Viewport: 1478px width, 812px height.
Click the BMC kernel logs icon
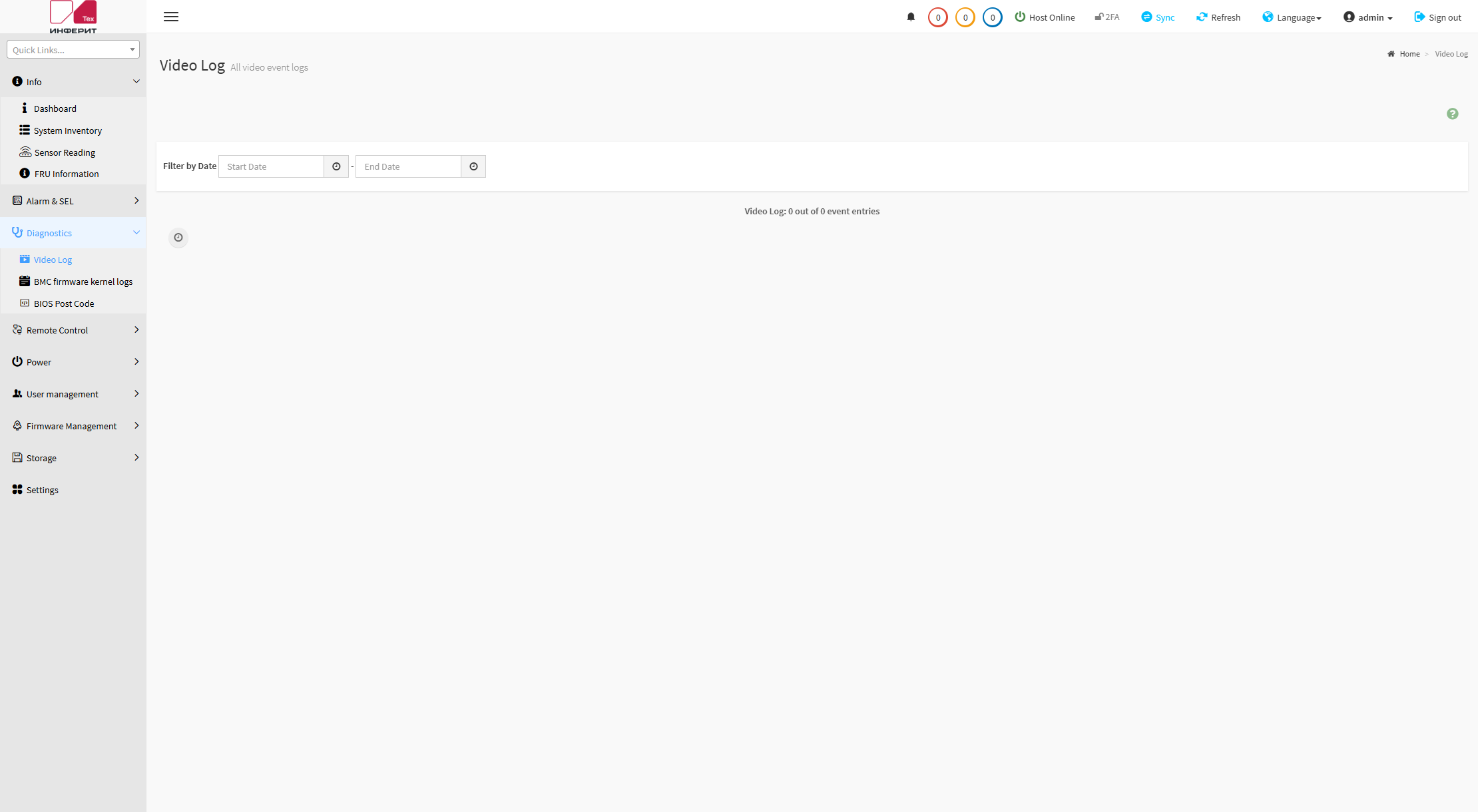(25, 281)
